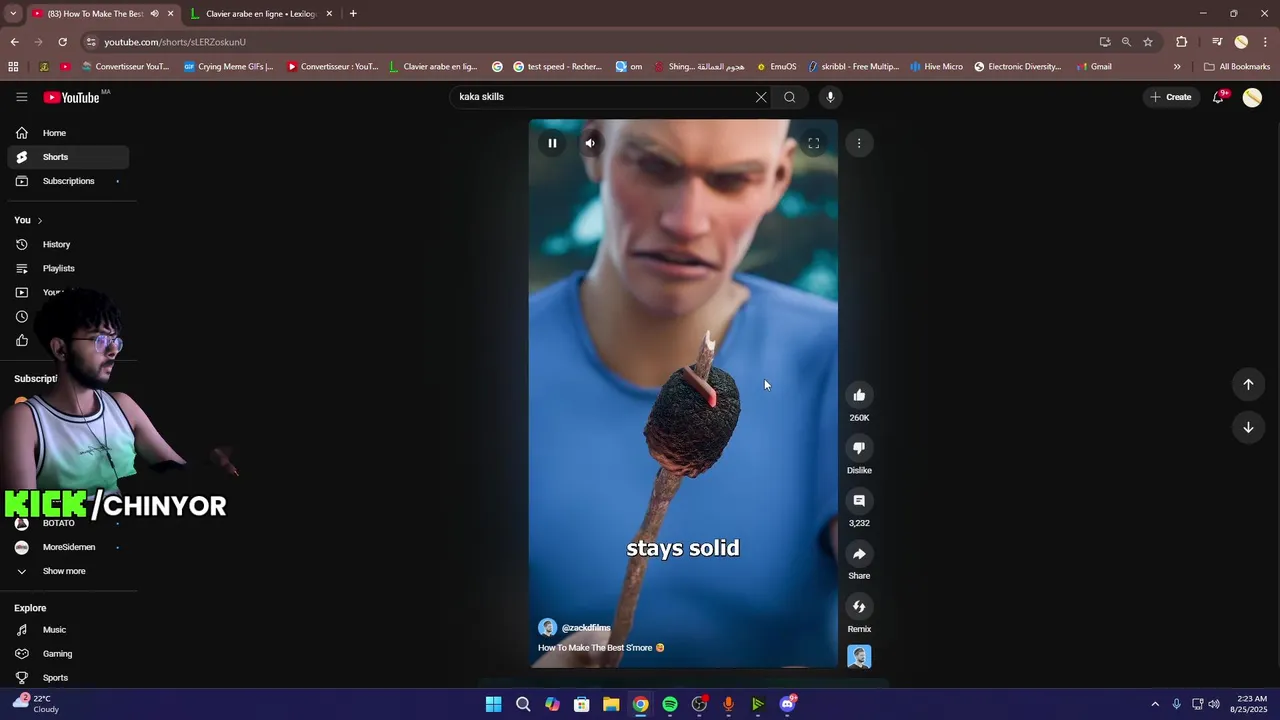Screen dimensions: 1280x720
Task: Open the @zackdfilms channel
Action: [x=586, y=628]
